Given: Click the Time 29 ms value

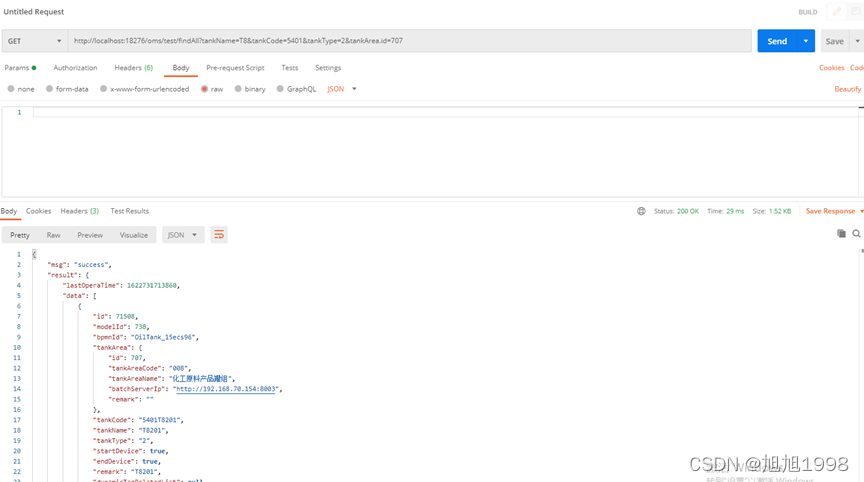Looking at the screenshot, I should click(x=735, y=211).
